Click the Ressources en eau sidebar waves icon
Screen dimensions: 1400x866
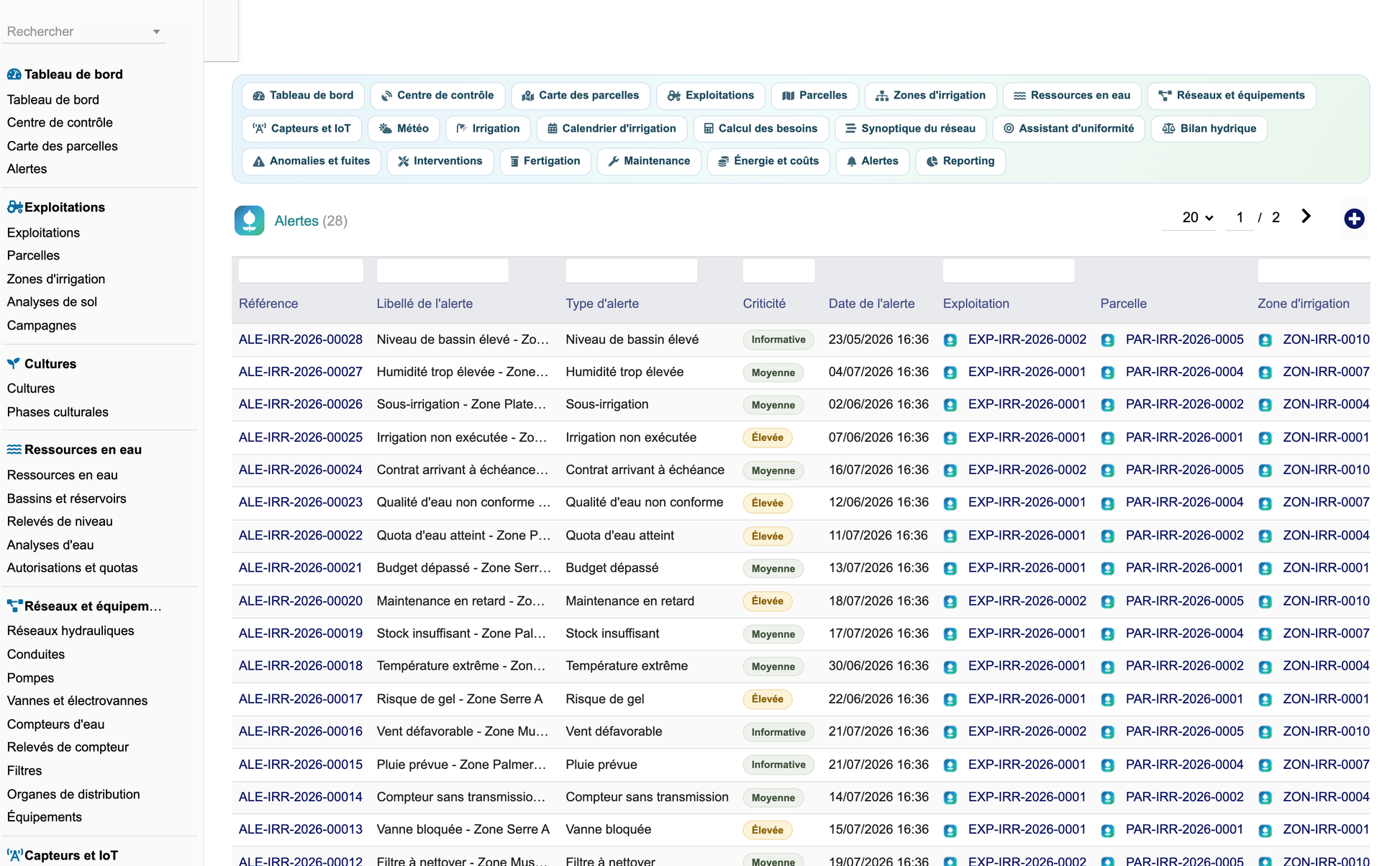coord(14,450)
